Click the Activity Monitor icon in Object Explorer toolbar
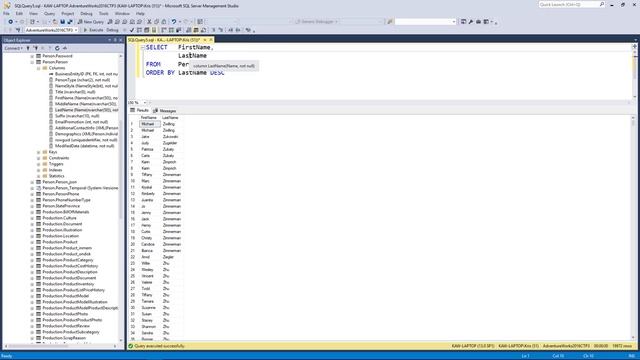Viewport: 640px width, 360px height. 64,48
